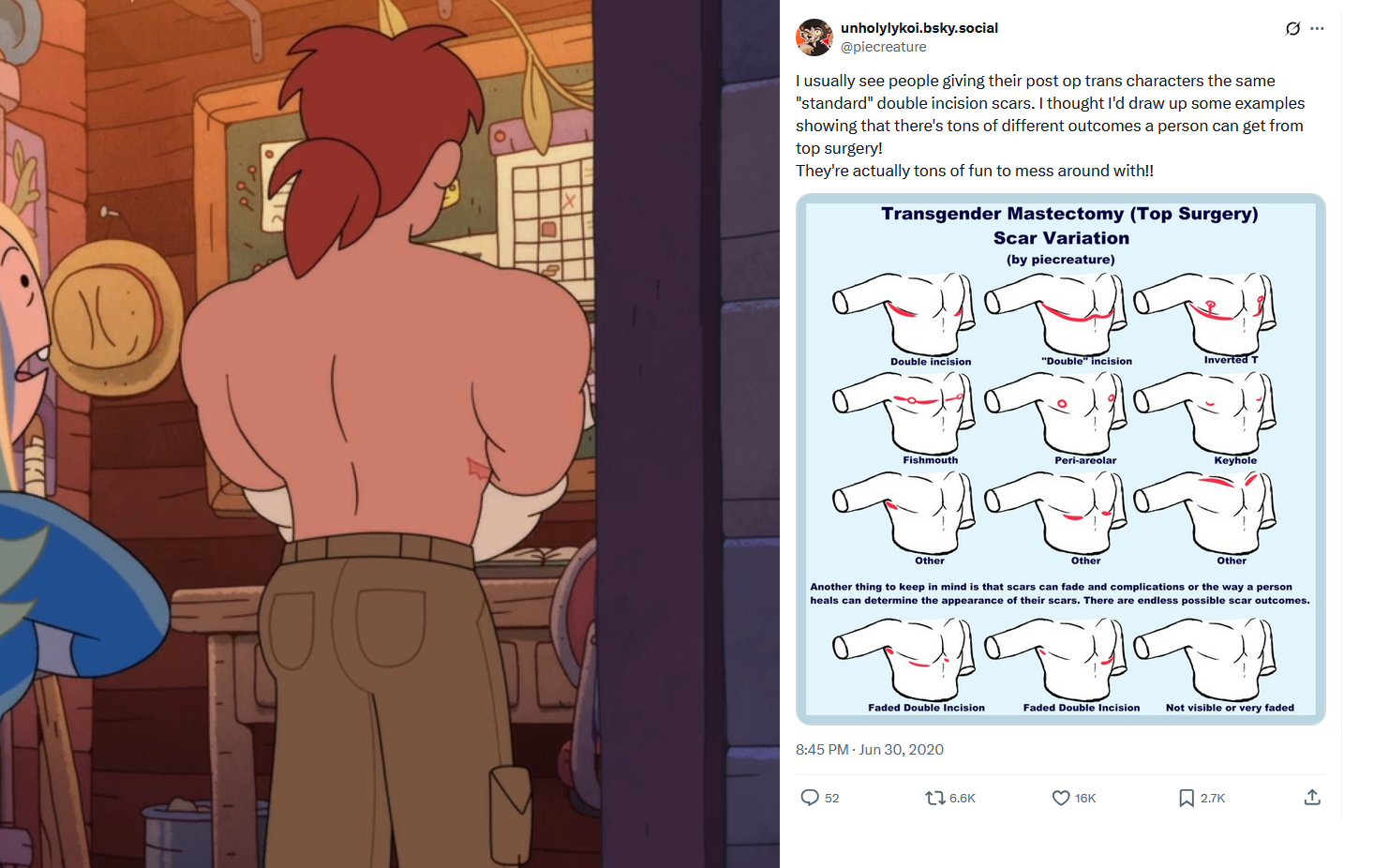The width and height of the screenshot is (1389, 868).
Task: Click the @piecreature handle
Action: coord(883,47)
